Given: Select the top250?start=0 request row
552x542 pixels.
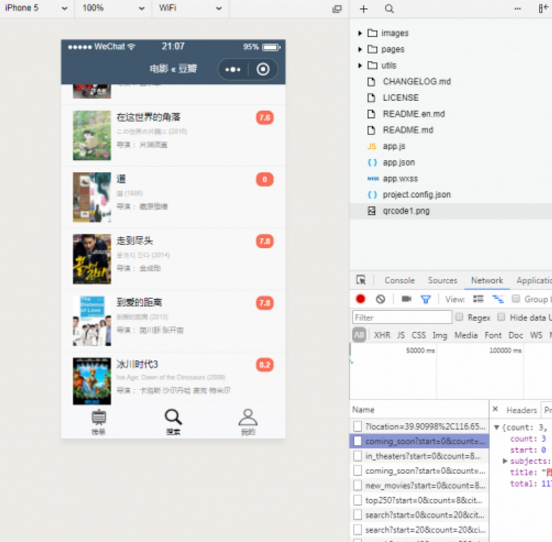Looking at the screenshot, I should coord(419,500).
